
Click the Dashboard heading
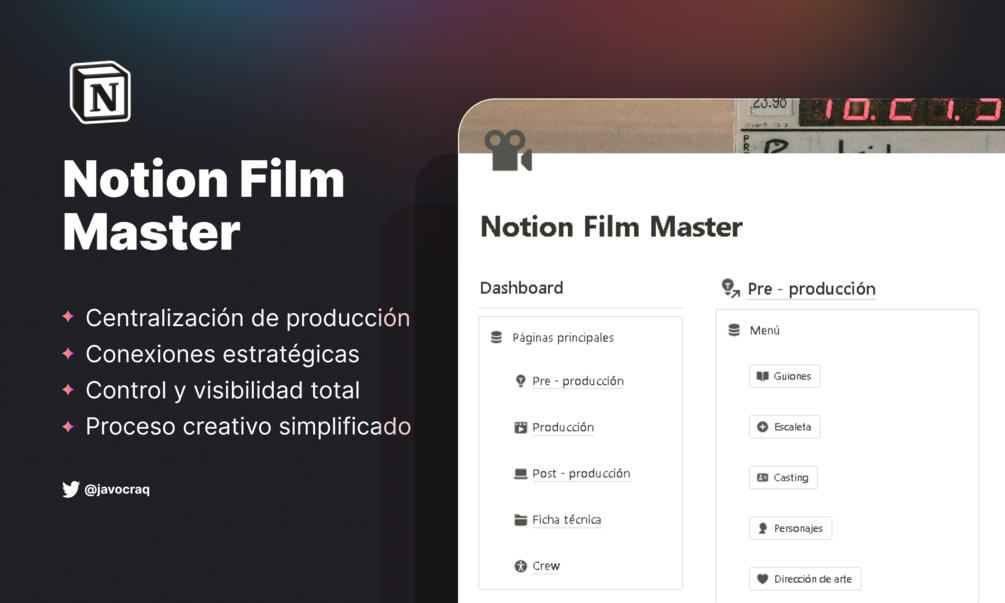point(521,288)
